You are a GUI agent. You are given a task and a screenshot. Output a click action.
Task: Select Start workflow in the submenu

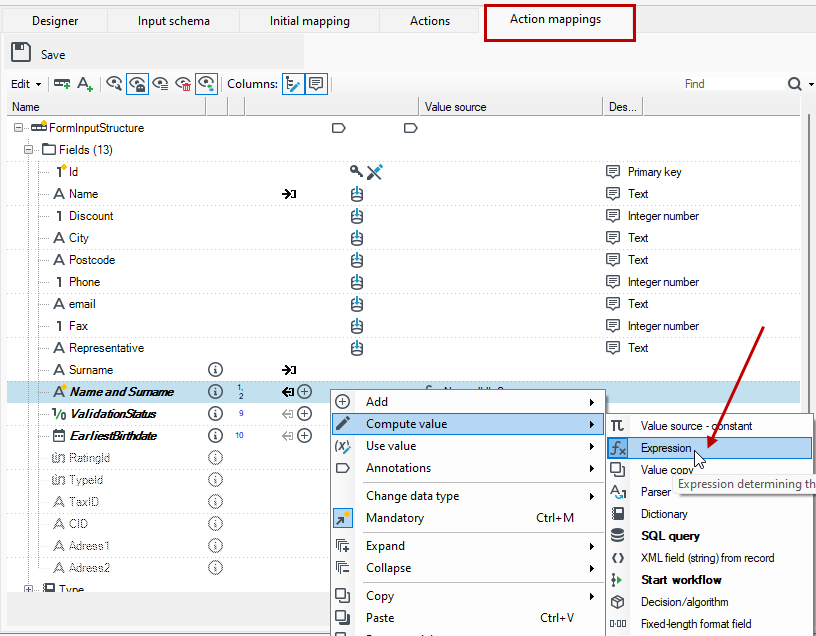coord(681,580)
